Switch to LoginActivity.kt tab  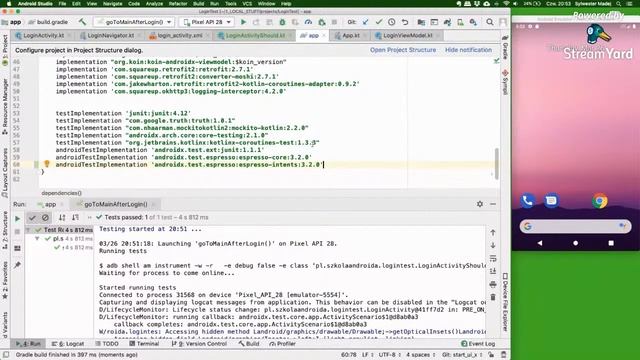tap(43, 36)
